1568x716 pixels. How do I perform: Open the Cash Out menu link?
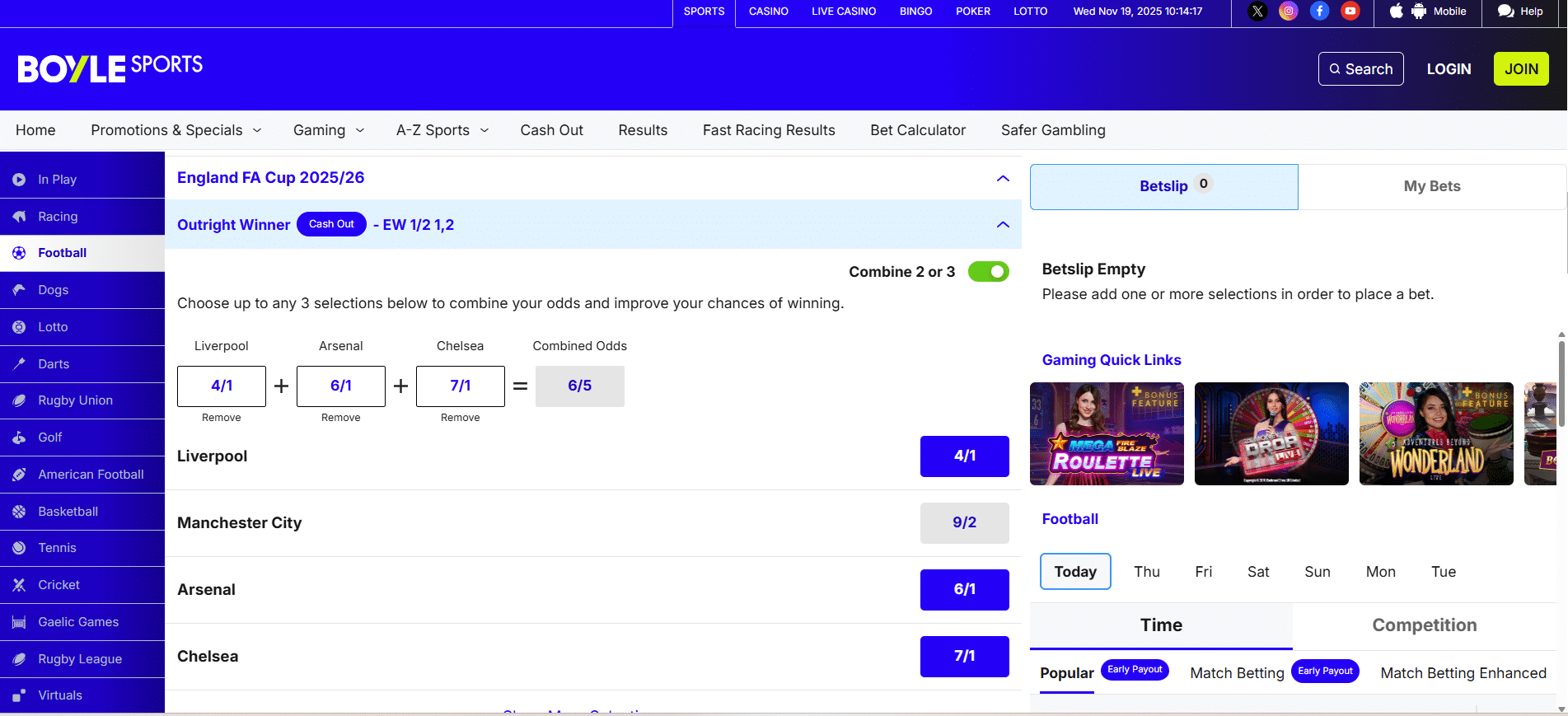click(x=552, y=130)
